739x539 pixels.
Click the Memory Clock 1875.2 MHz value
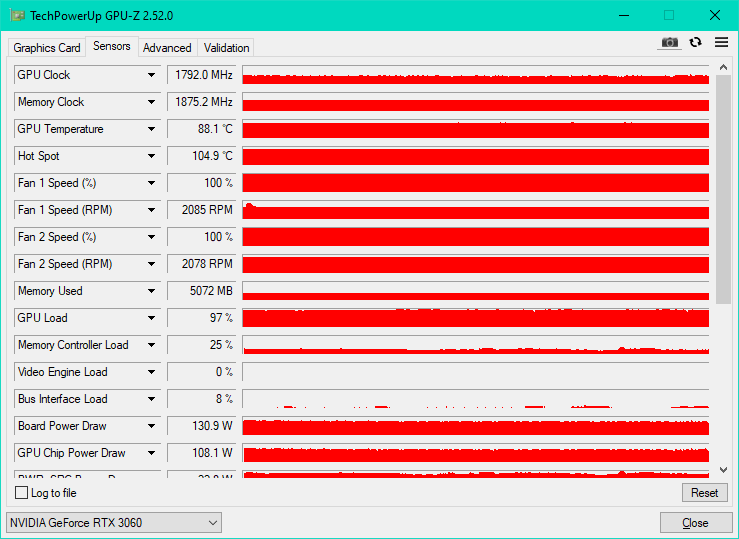tap(202, 102)
